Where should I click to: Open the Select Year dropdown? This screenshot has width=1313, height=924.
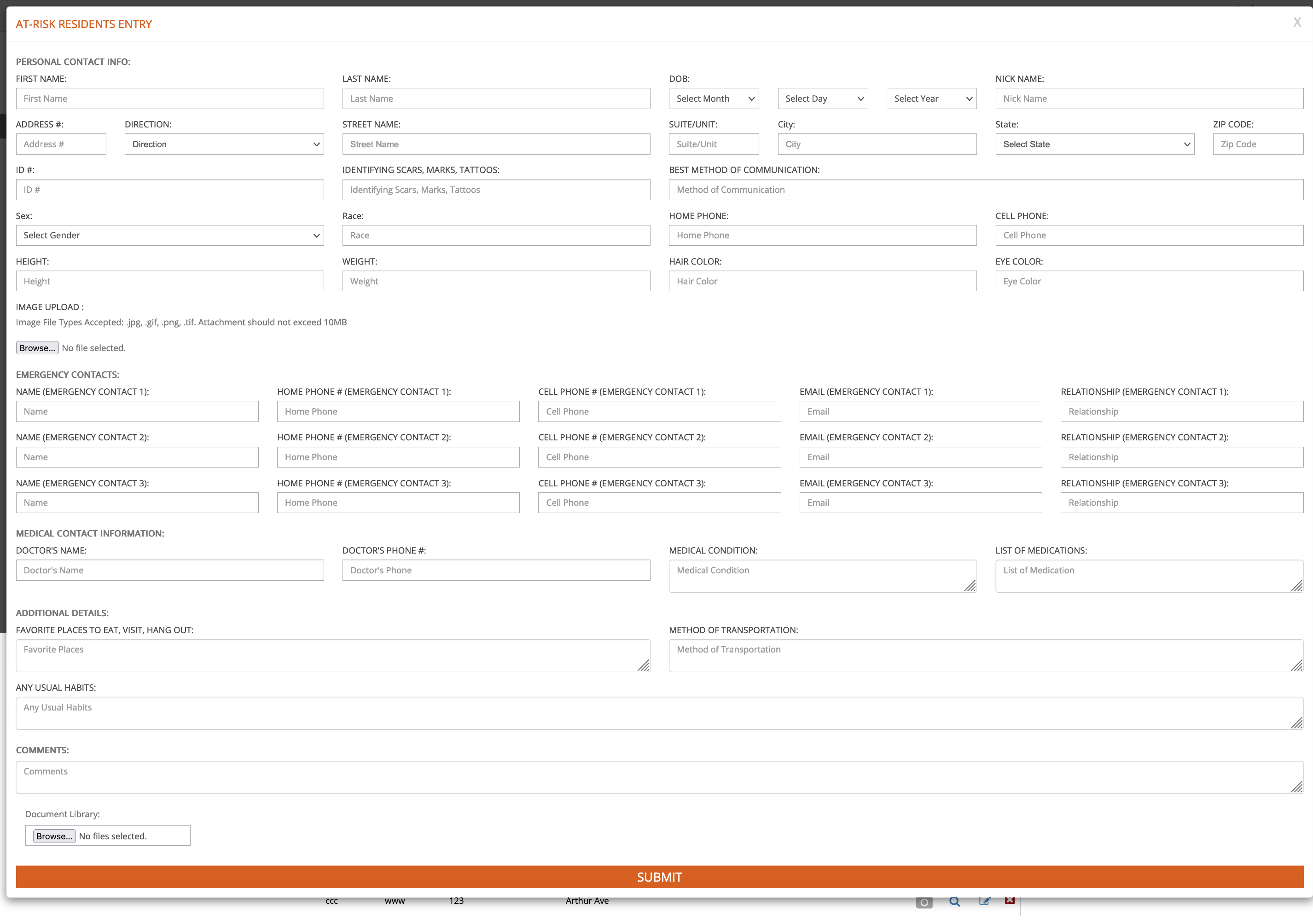click(931, 98)
